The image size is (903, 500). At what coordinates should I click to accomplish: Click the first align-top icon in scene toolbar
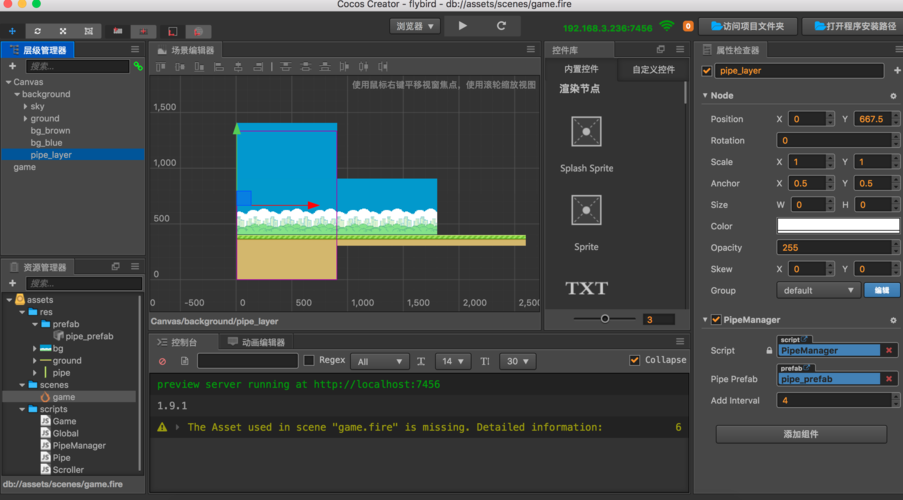(161, 67)
